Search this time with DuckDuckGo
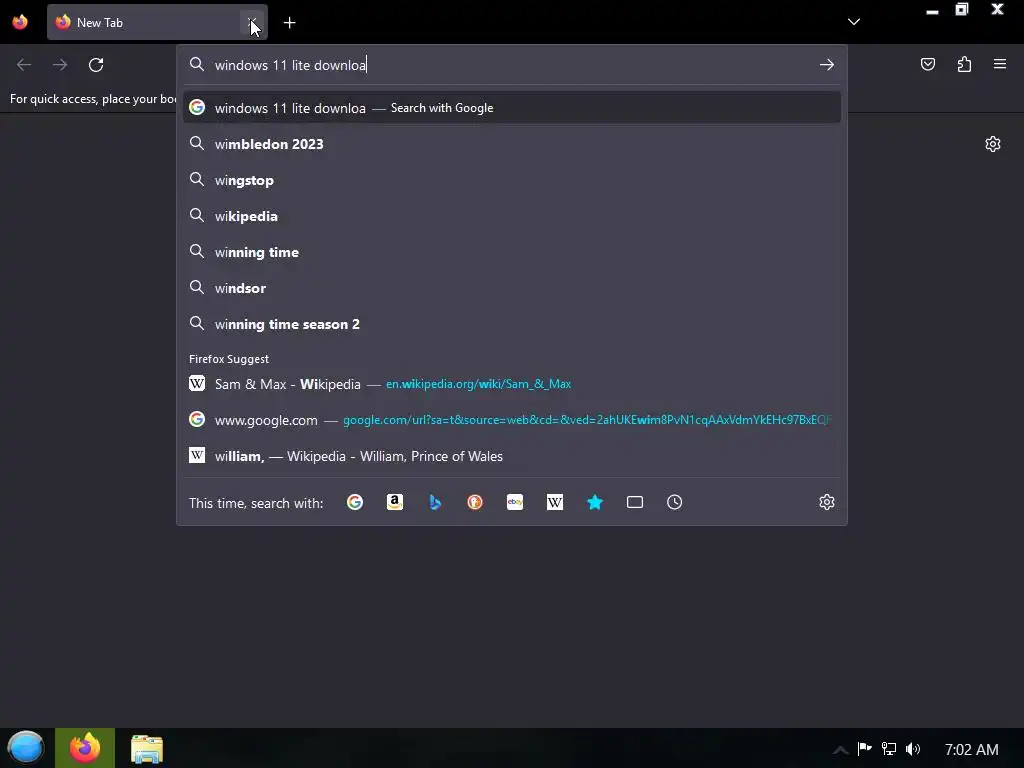This screenshot has width=1024, height=768. 475,502
